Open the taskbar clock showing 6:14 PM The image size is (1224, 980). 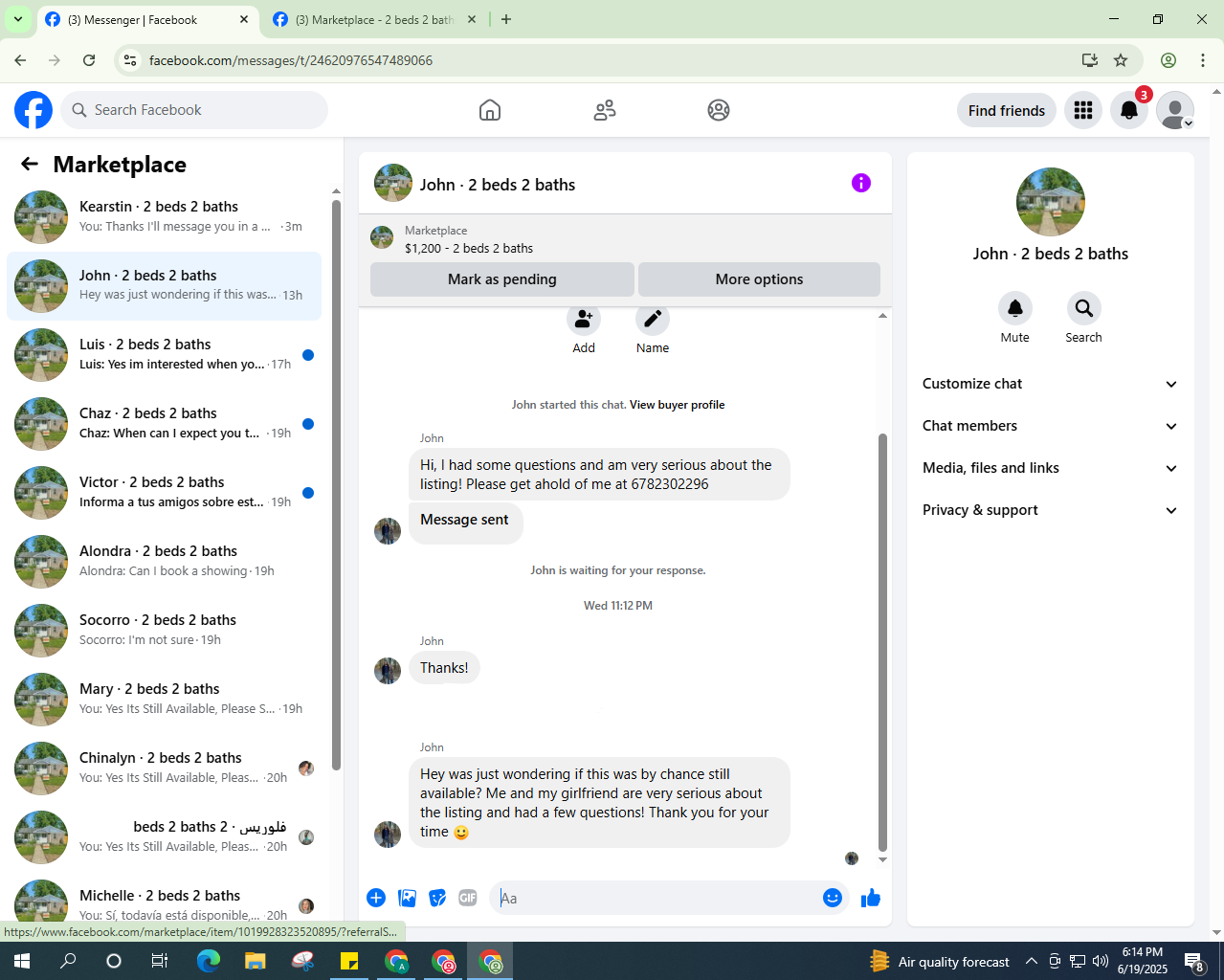1143,961
